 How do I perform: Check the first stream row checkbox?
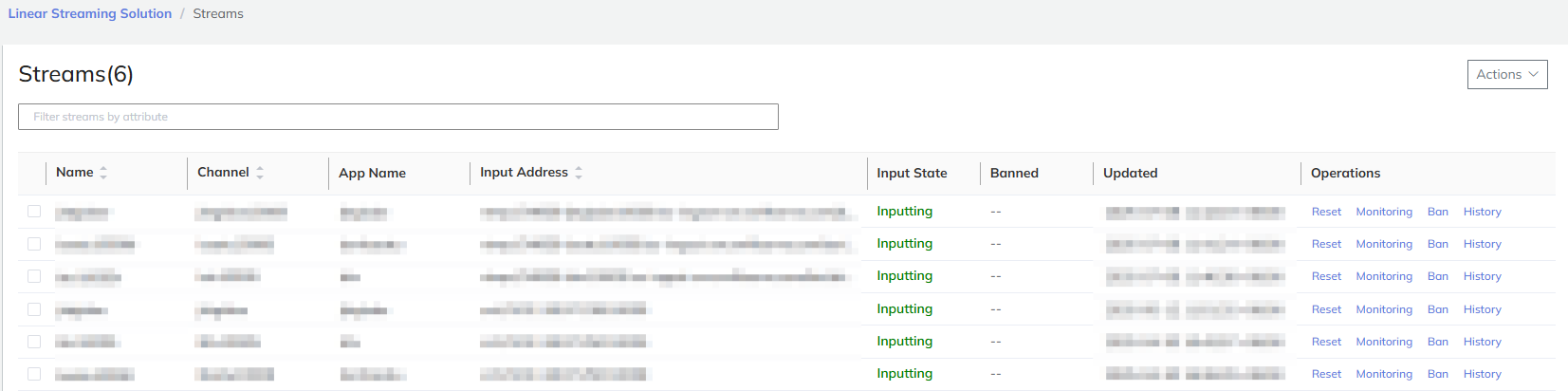pos(34,212)
